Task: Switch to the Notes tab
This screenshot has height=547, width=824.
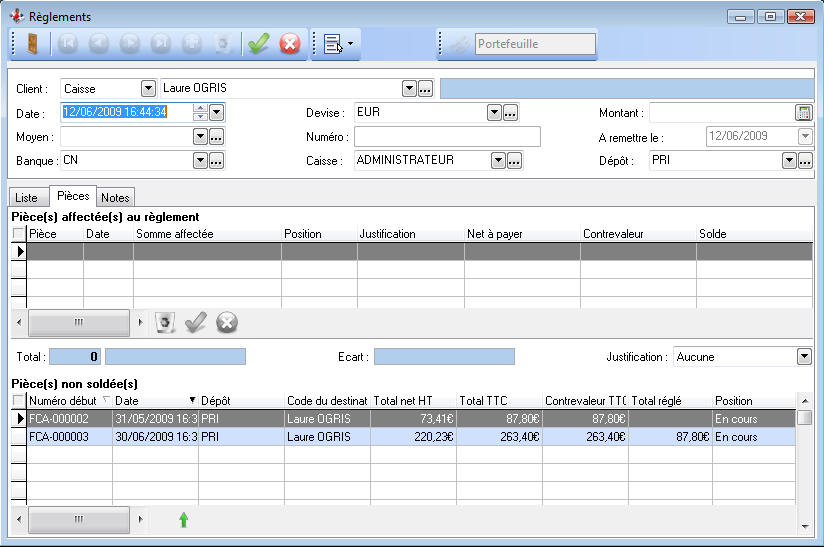Action: click(115, 198)
